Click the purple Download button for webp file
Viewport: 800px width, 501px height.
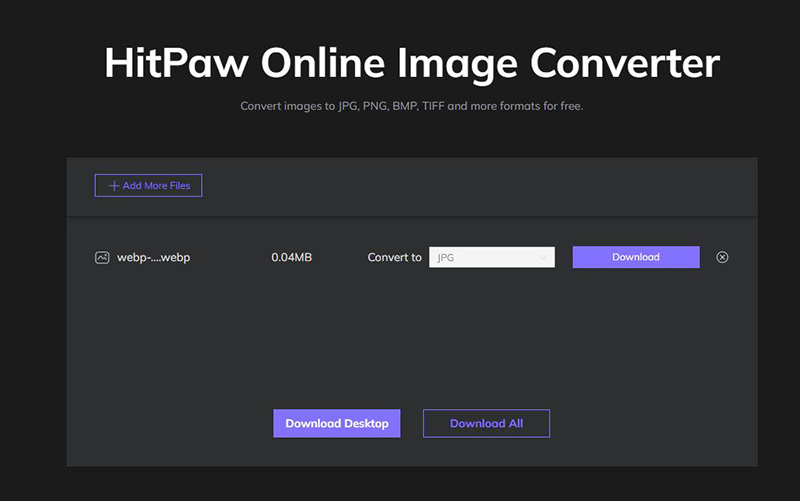636,257
